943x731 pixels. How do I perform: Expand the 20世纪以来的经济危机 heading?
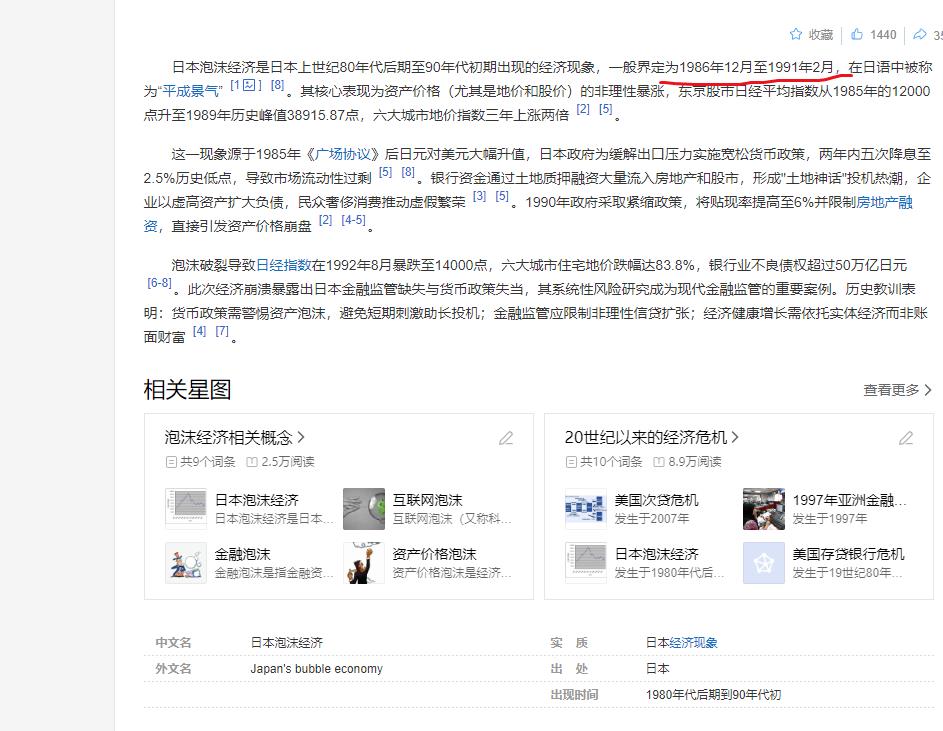tap(651, 437)
